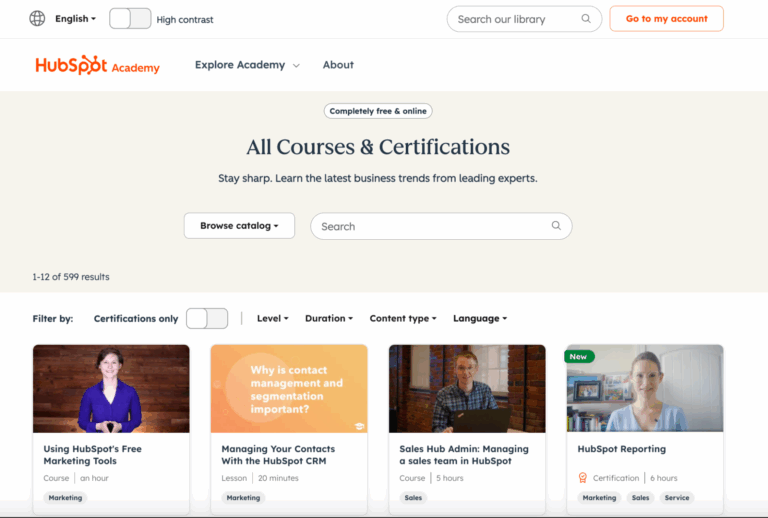Enable the Certifications only switch

coord(207,318)
